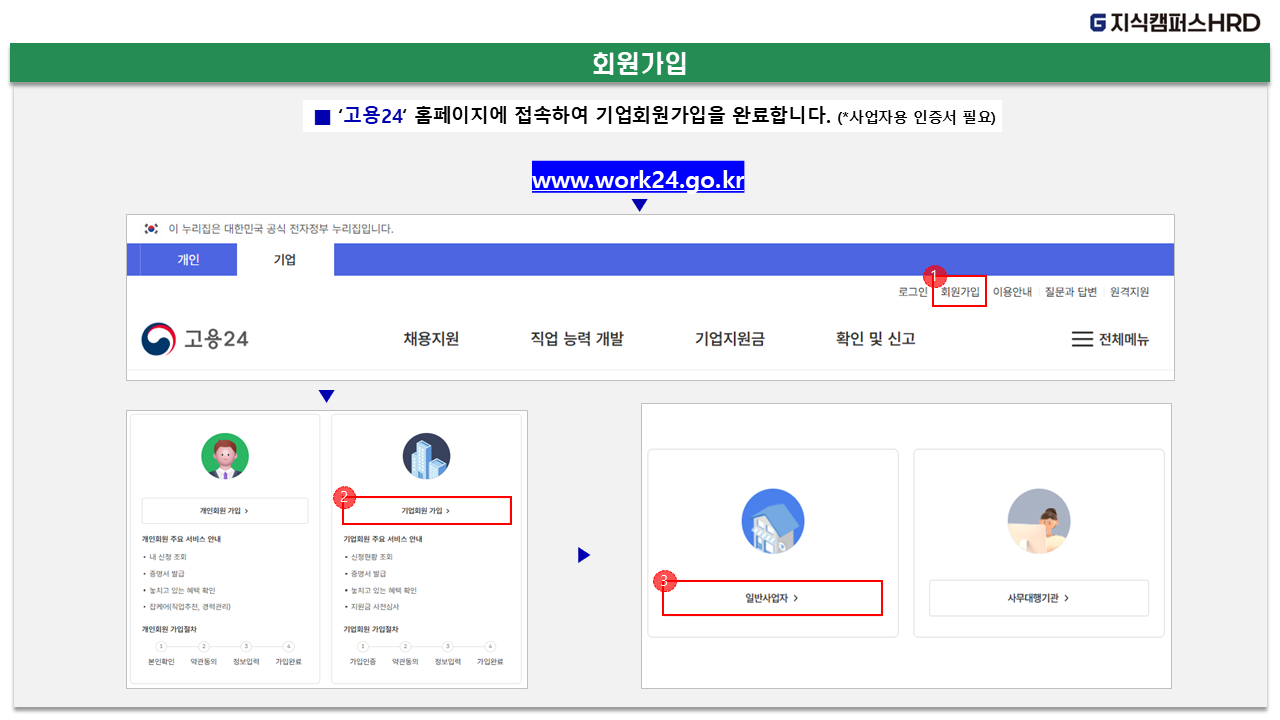The image size is (1280, 720).
Task: Click the 본인확인 step label
Action: [161, 662]
